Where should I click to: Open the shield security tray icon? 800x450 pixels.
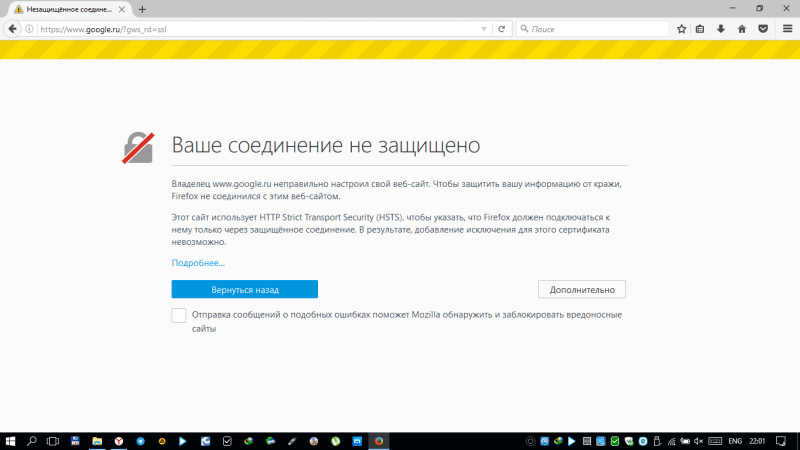[x=629, y=441]
